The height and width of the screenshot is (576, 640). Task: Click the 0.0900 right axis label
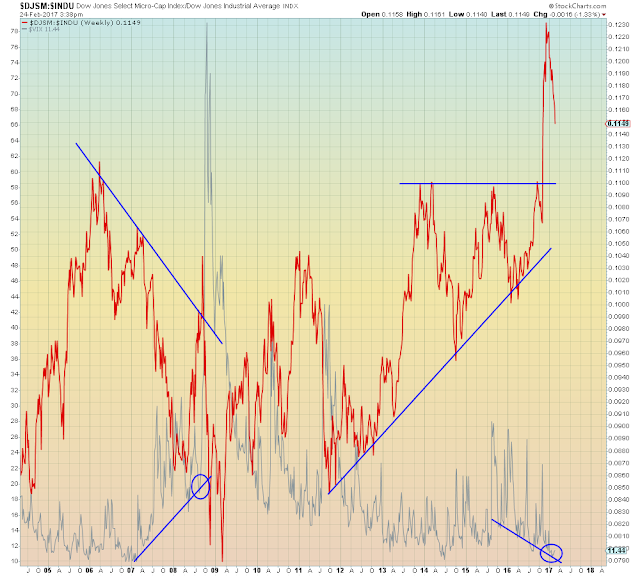[x=618, y=426]
